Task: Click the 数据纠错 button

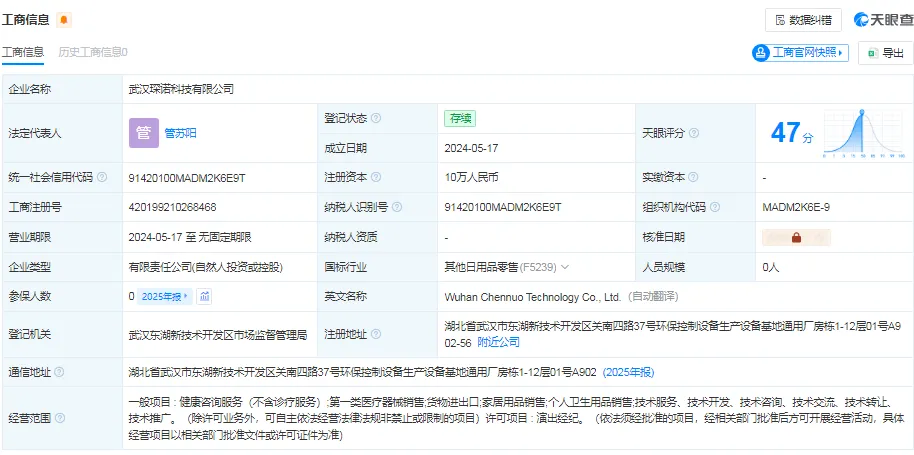Action: (803, 20)
